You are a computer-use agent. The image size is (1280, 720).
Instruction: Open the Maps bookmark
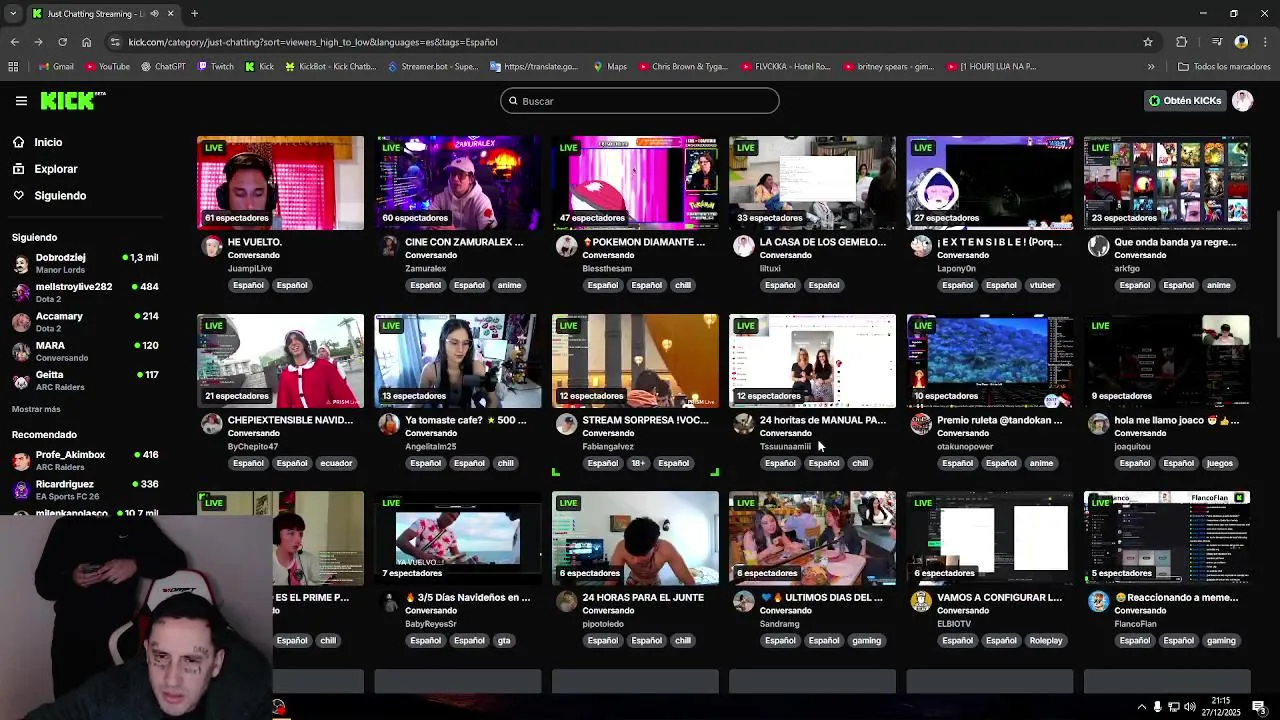tap(610, 67)
